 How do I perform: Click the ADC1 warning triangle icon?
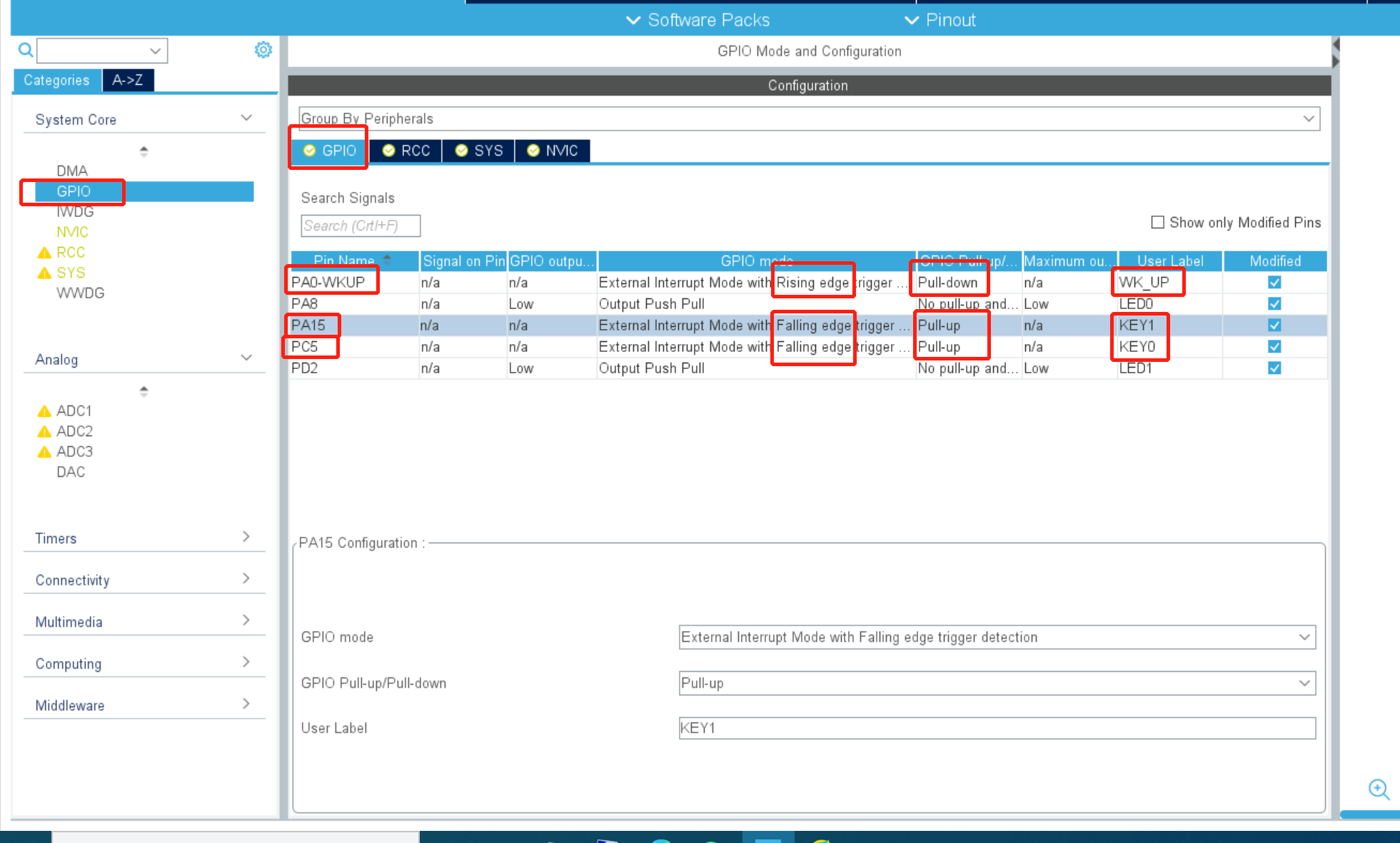(x=44, y=411)
